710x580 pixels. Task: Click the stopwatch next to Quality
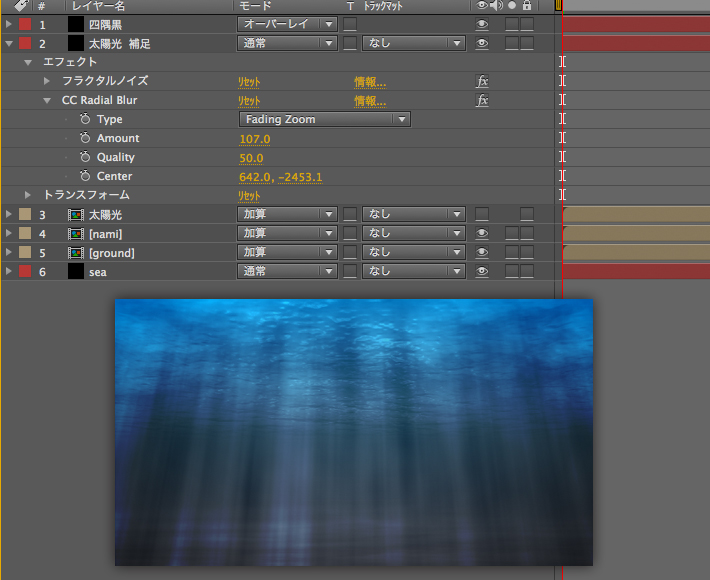coord(85,157)
